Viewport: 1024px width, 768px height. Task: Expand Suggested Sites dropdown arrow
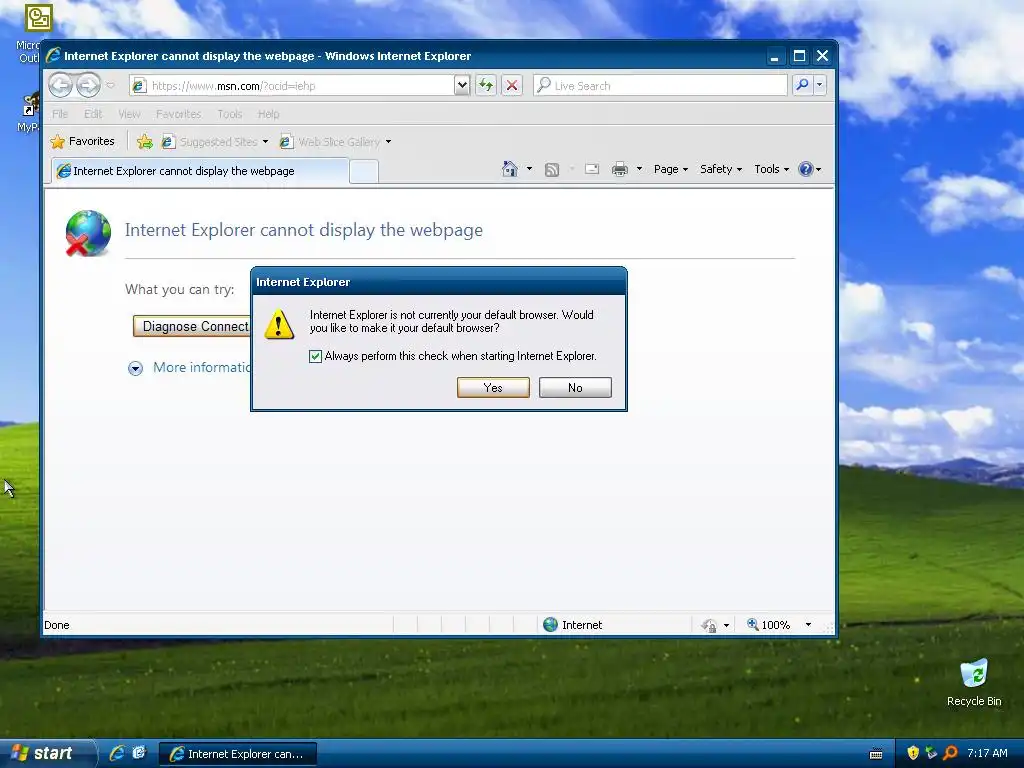pos(265,142)
